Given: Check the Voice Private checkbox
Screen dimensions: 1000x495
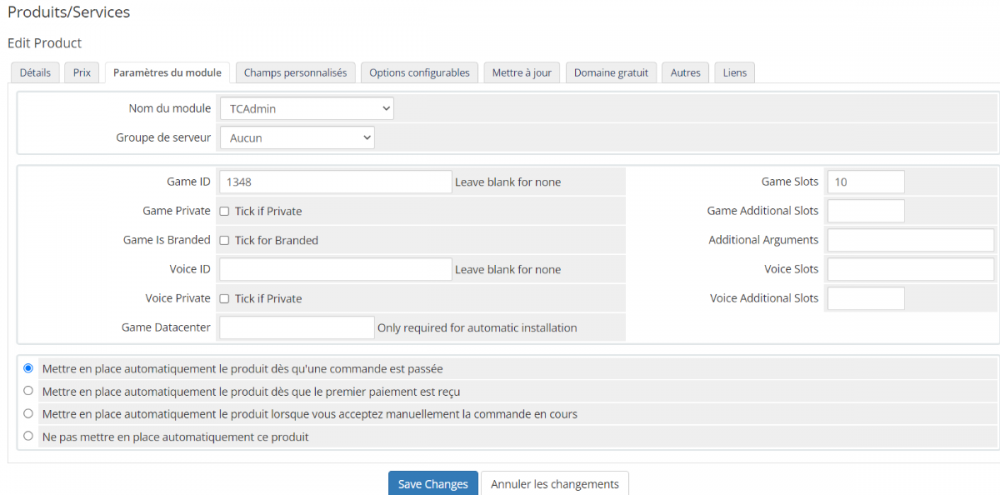Looking at the screenshot, I should coord(225,298).
